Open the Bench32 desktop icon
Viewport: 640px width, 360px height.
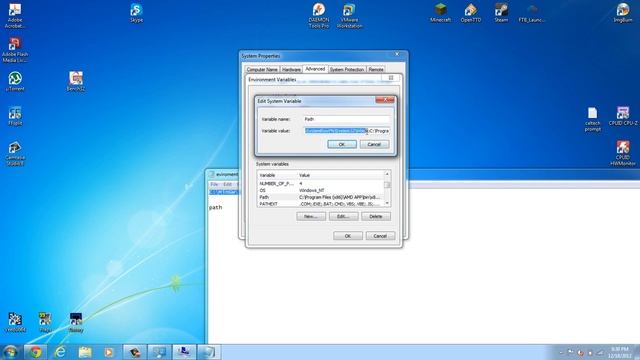tap(76, 81)
